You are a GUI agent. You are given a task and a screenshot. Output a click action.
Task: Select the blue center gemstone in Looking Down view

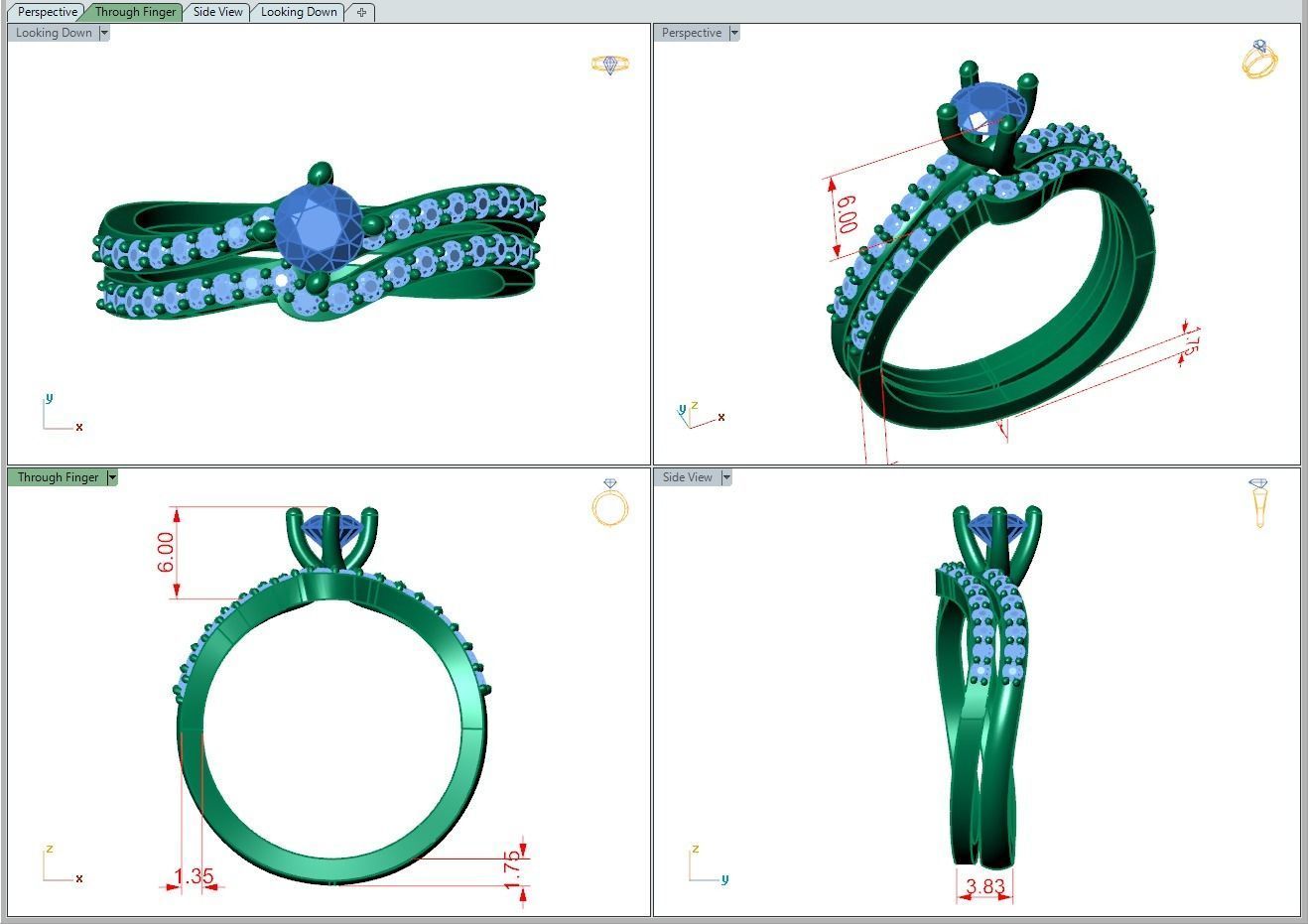pos(319,228)
